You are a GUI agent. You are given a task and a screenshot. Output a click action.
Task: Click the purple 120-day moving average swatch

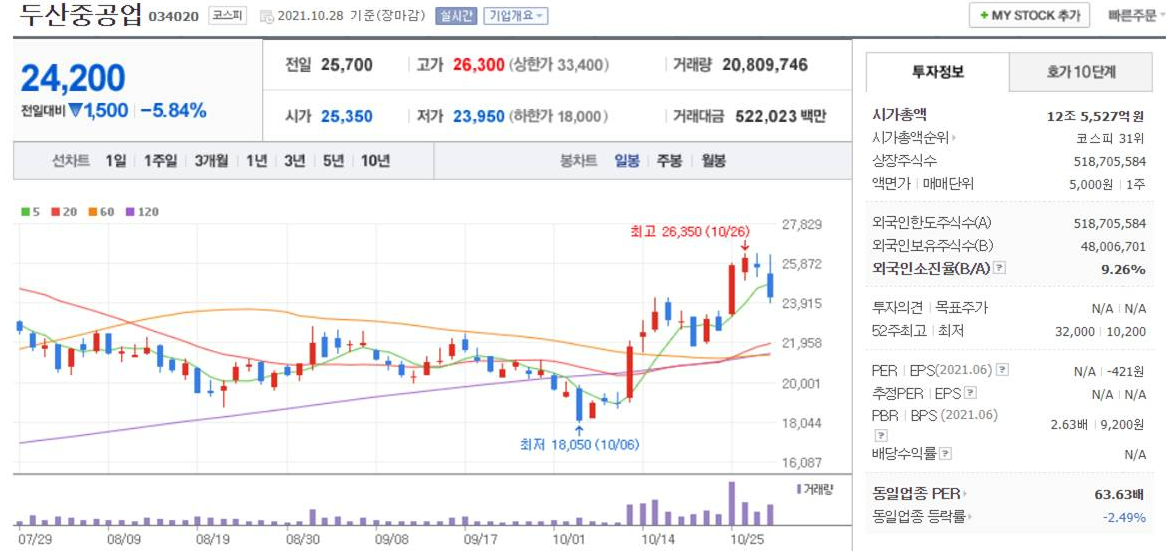coord(129,212)
